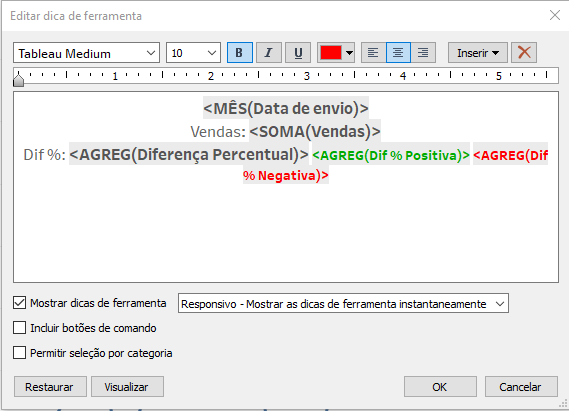The height and width of the screenshot is (411, 569).
Task: Check Permitir seleção por categoria
Action: [20, 353]
